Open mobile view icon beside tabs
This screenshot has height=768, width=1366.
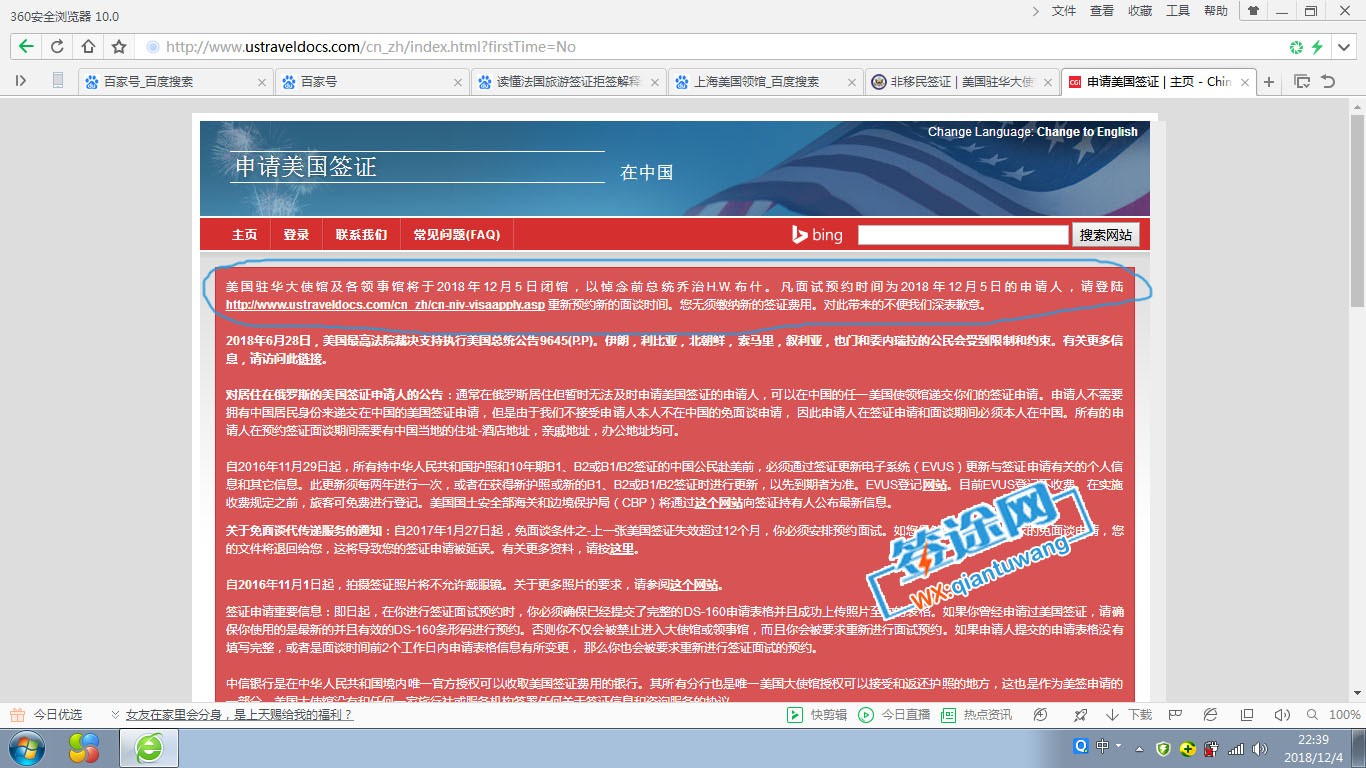(x=58, y=81)
